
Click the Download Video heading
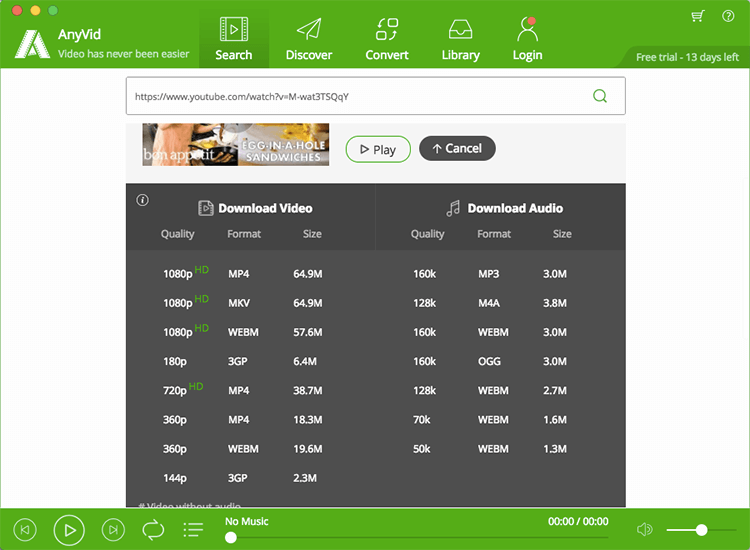265,208
